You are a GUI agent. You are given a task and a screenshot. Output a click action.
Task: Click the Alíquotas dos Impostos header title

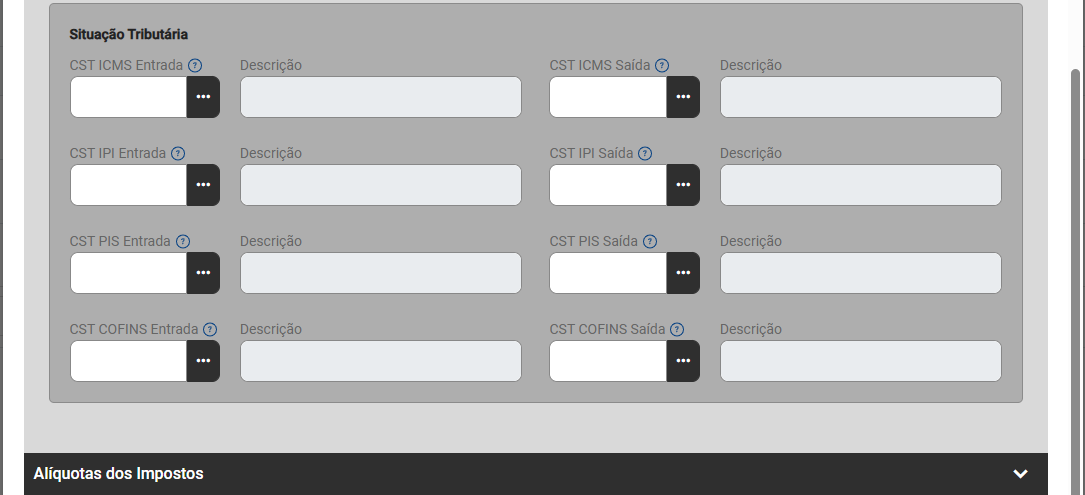[119, 474]
